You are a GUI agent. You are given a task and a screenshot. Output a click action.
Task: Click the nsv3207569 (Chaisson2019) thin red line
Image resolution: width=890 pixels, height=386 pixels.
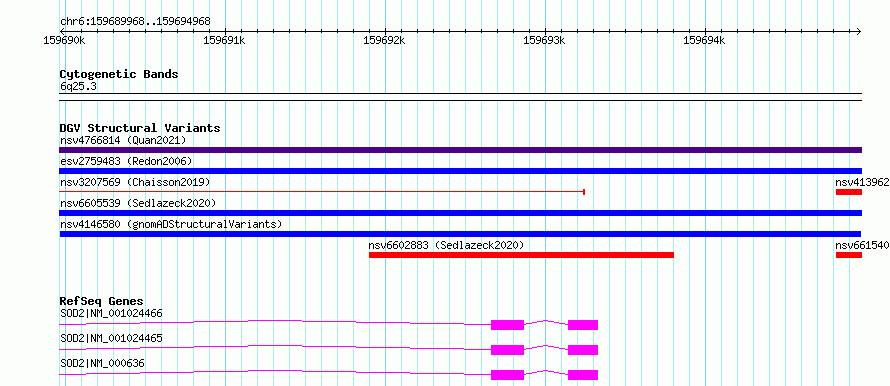(322, 192)
